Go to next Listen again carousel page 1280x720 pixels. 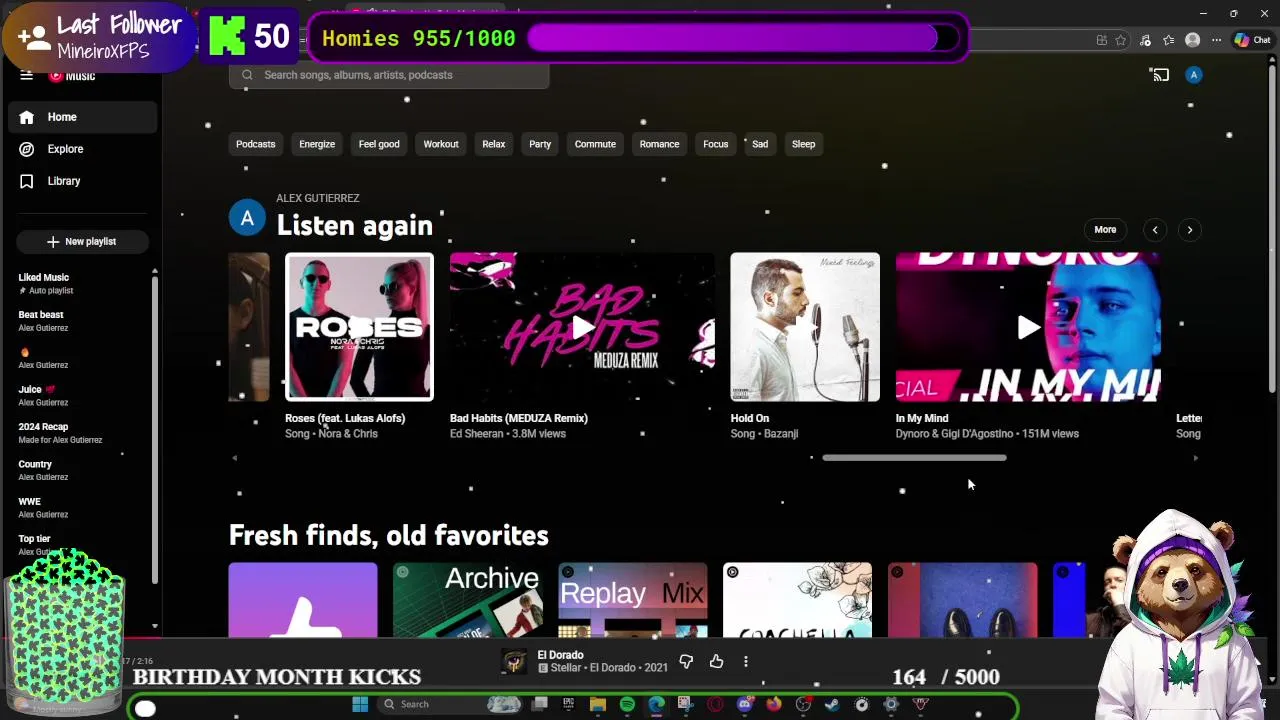point(1190,230)
